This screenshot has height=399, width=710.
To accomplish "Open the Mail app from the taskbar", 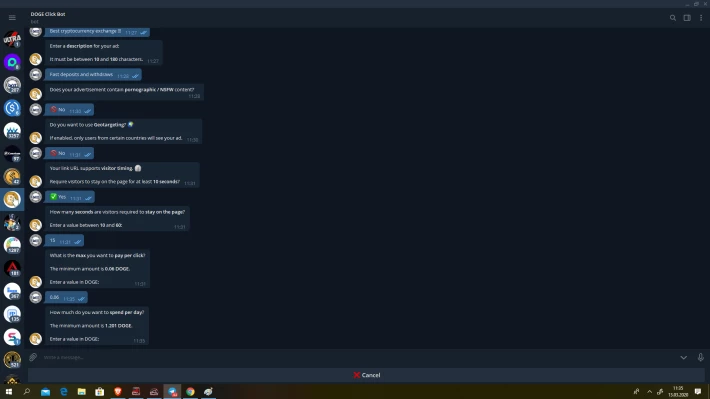I will 45,392.
